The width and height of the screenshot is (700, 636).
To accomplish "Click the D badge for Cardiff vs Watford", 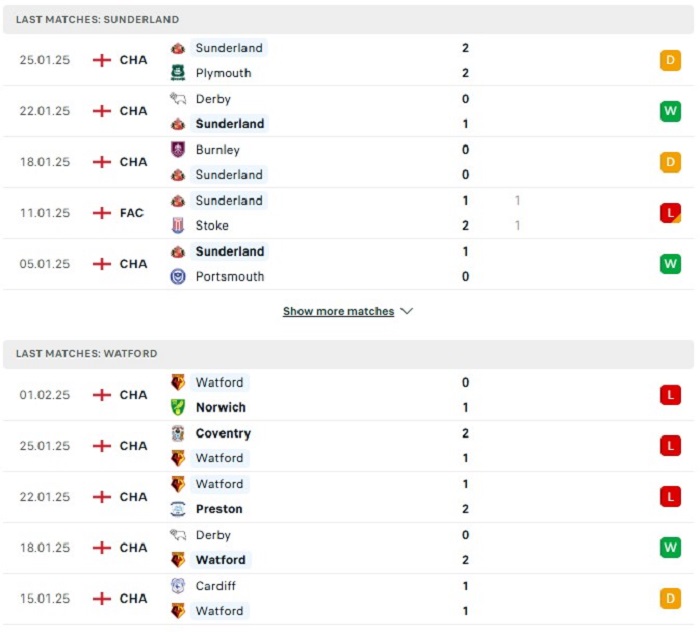I will coord(670,599).
